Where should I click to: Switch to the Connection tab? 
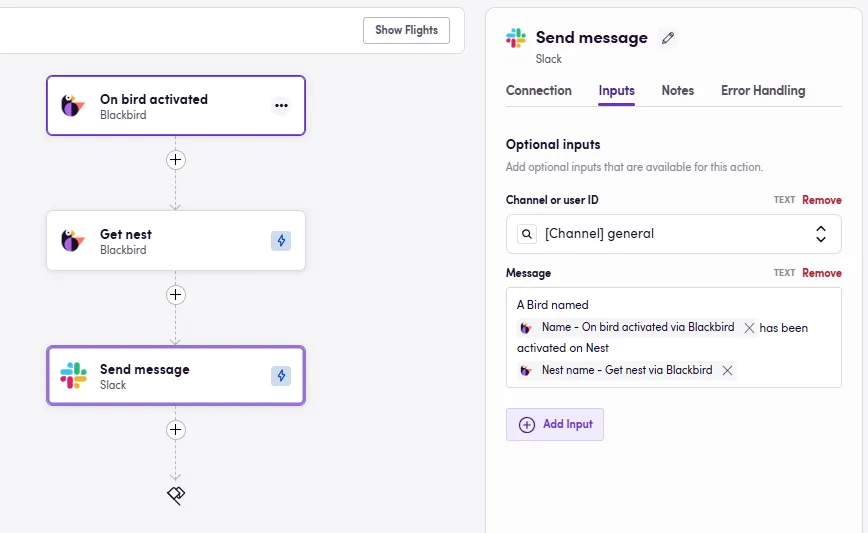click(x=539, y=90)
